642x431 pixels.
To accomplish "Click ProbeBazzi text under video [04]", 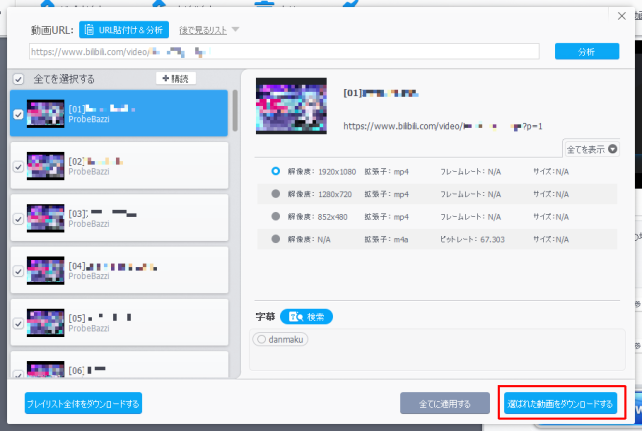I will pos(89,277).
